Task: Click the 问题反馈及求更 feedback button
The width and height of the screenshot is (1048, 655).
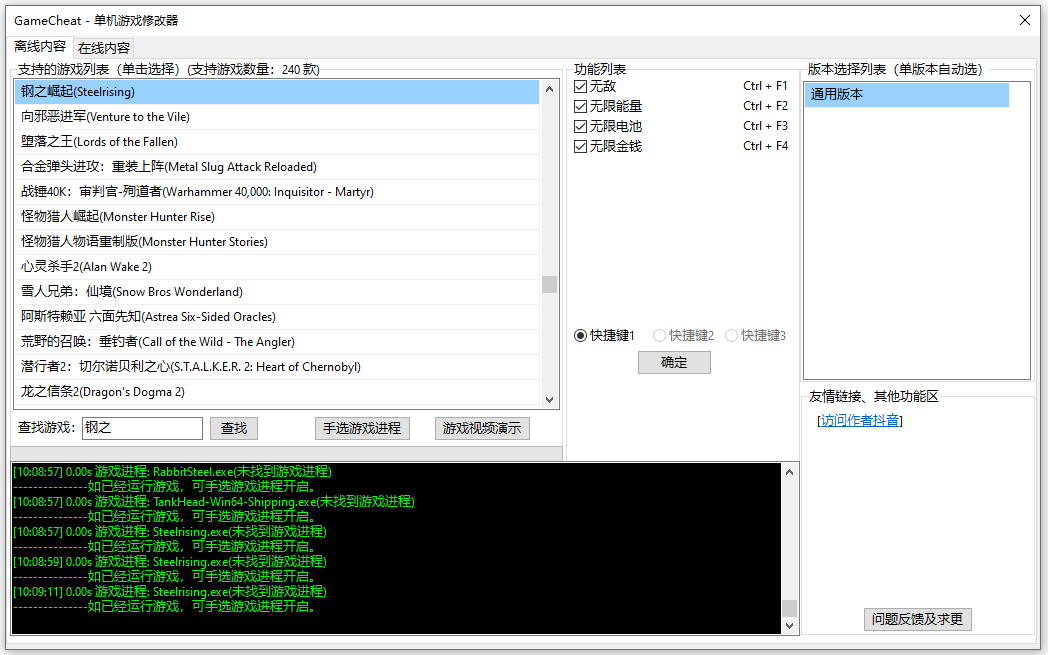Action: tap(917, 619)
